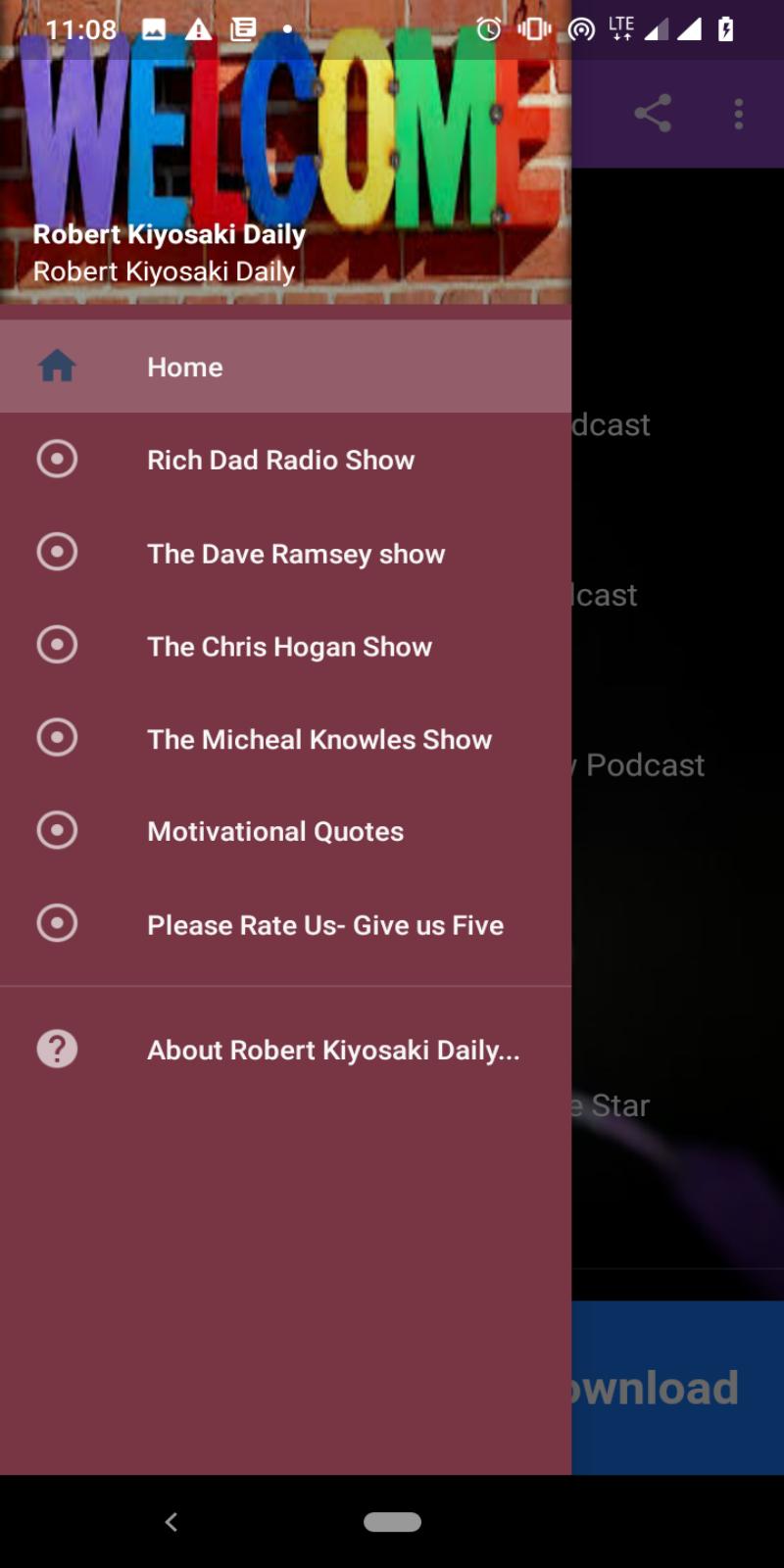
Task: Tap the icon beside Motivational Quotes
Action: pyautogui.click(x=57, y=830)
